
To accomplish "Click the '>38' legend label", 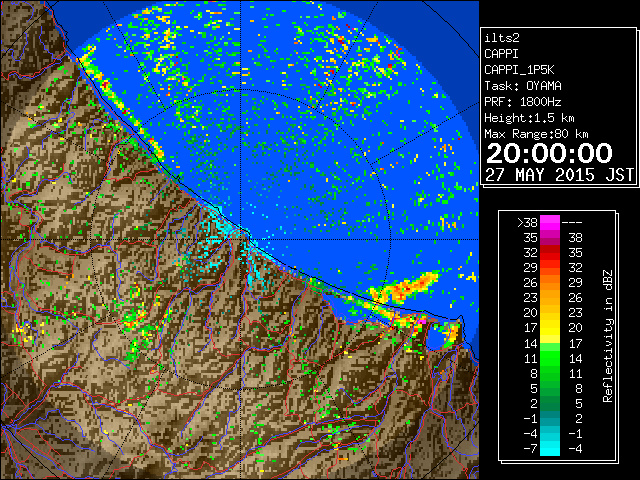I will pos(527,223).
